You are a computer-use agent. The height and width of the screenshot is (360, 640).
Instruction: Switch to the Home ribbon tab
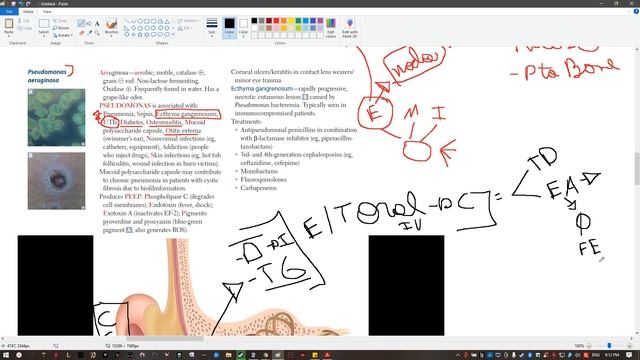(28, 12)
